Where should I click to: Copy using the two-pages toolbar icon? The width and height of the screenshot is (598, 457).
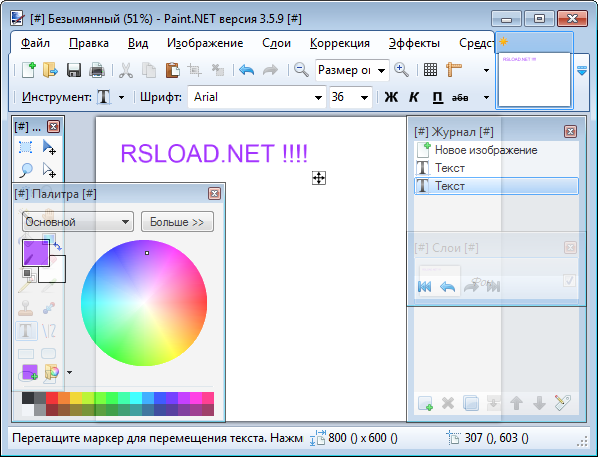(149, 70)
